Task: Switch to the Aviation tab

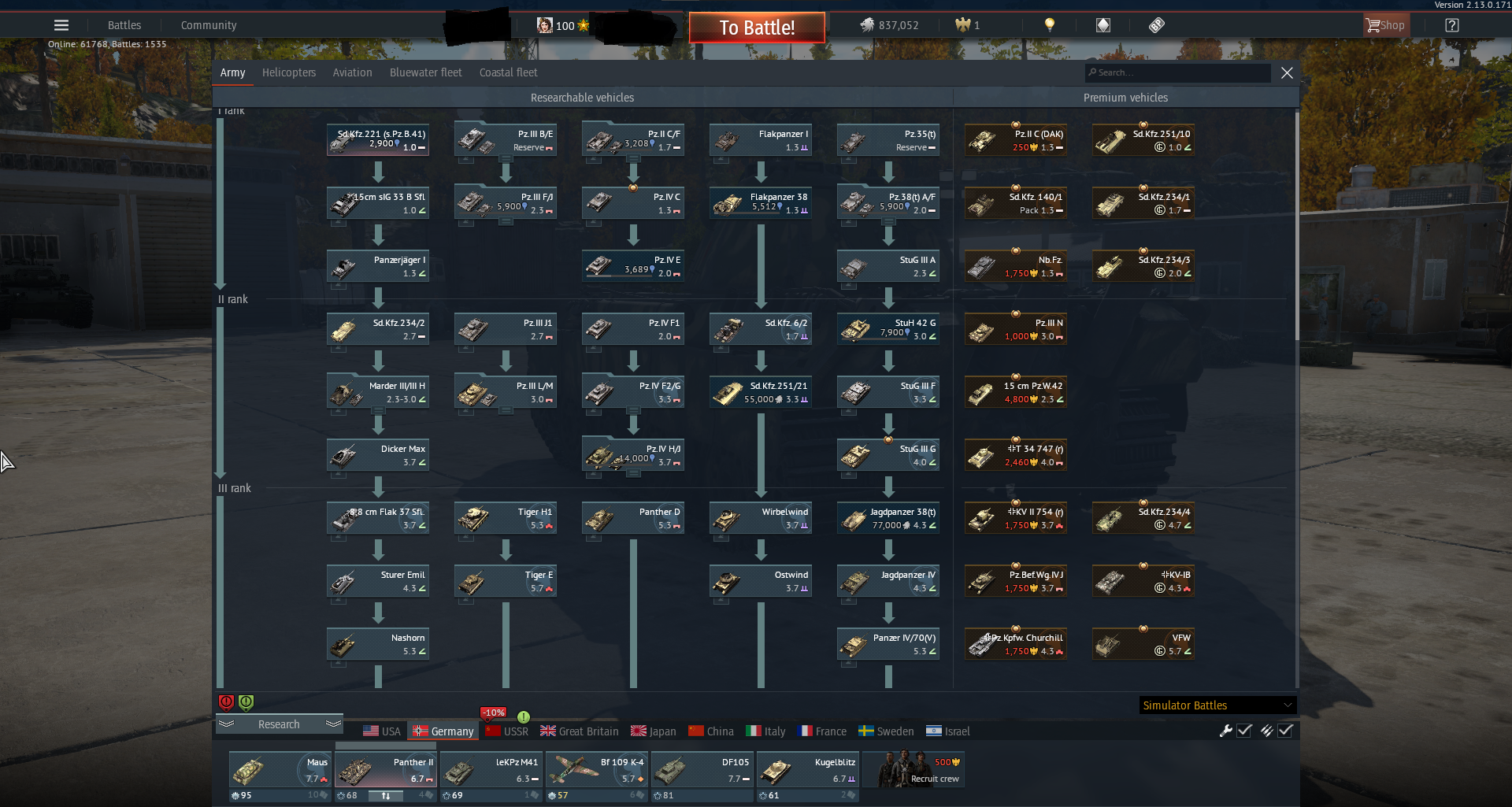Action: 352,72
